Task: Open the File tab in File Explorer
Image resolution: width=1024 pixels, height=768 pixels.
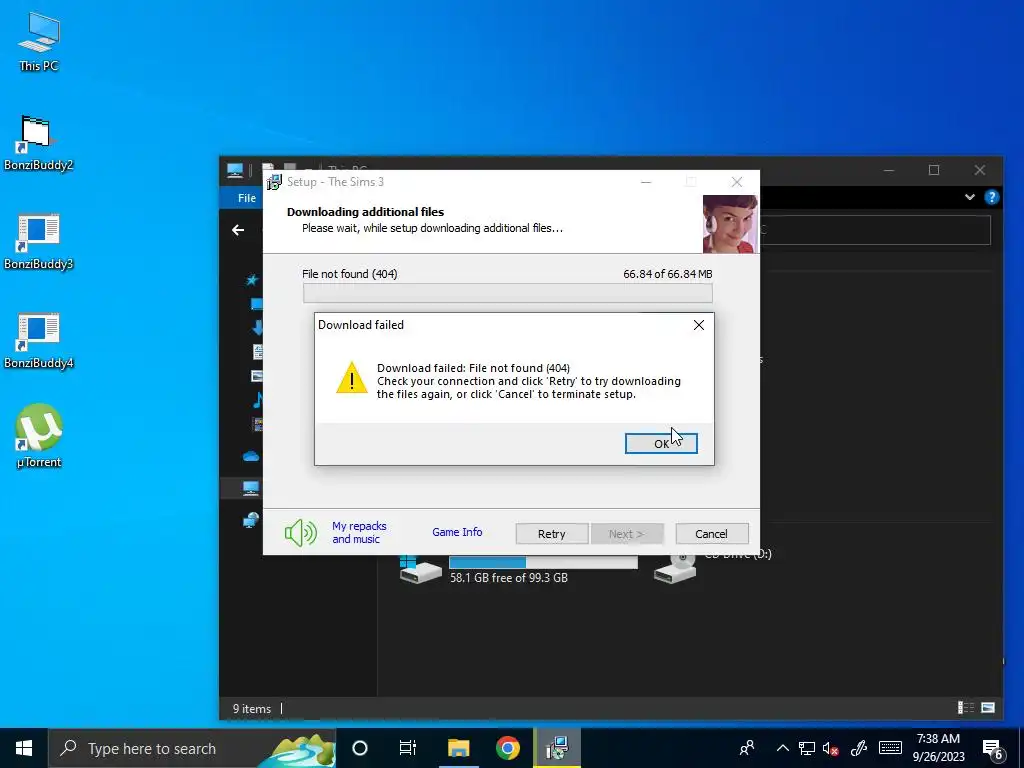Action: tap(247, 198)
